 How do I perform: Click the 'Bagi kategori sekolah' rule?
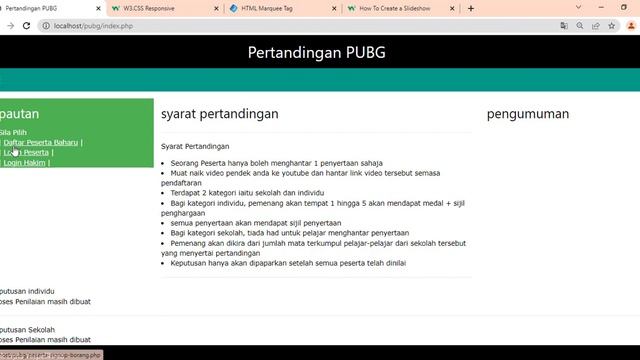coord(290,233)
